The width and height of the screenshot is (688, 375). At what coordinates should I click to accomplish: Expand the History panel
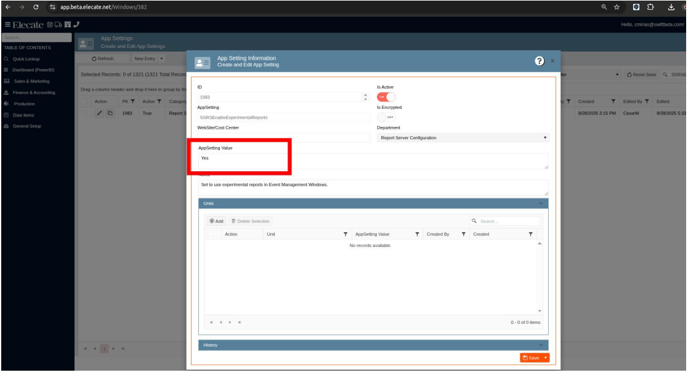(541, 345)
